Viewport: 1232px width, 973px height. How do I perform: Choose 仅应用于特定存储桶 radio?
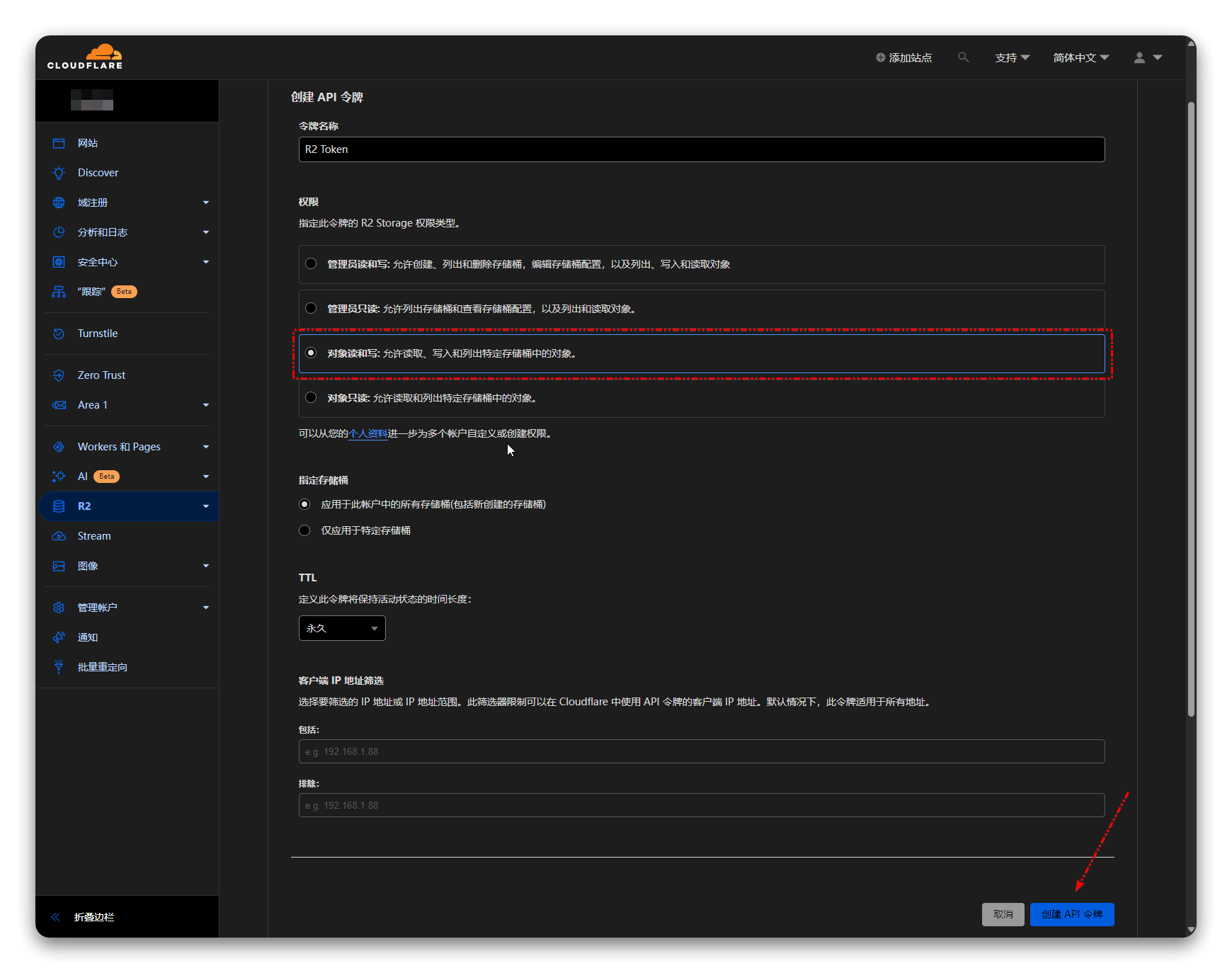(x=304, y=530)
